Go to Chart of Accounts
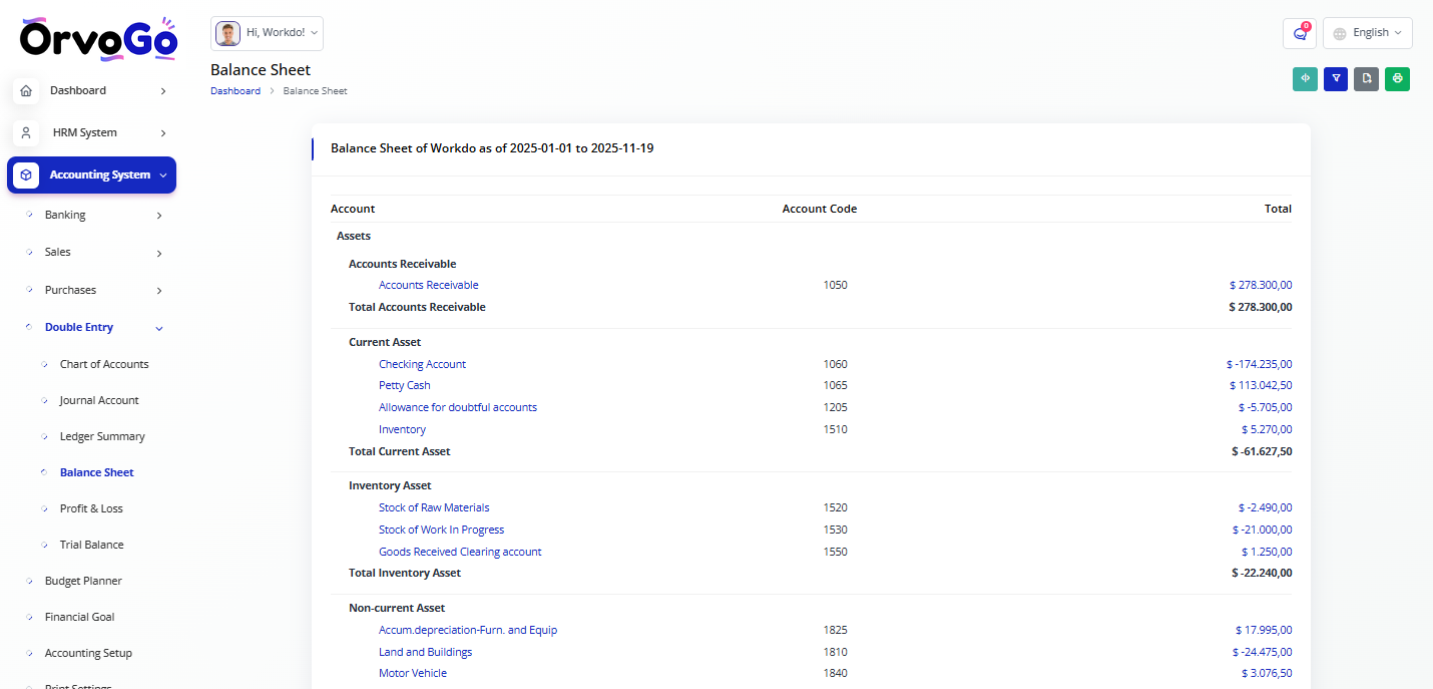Image resolution: width=1433 pixels, height=689 pixels. (104, 364)
